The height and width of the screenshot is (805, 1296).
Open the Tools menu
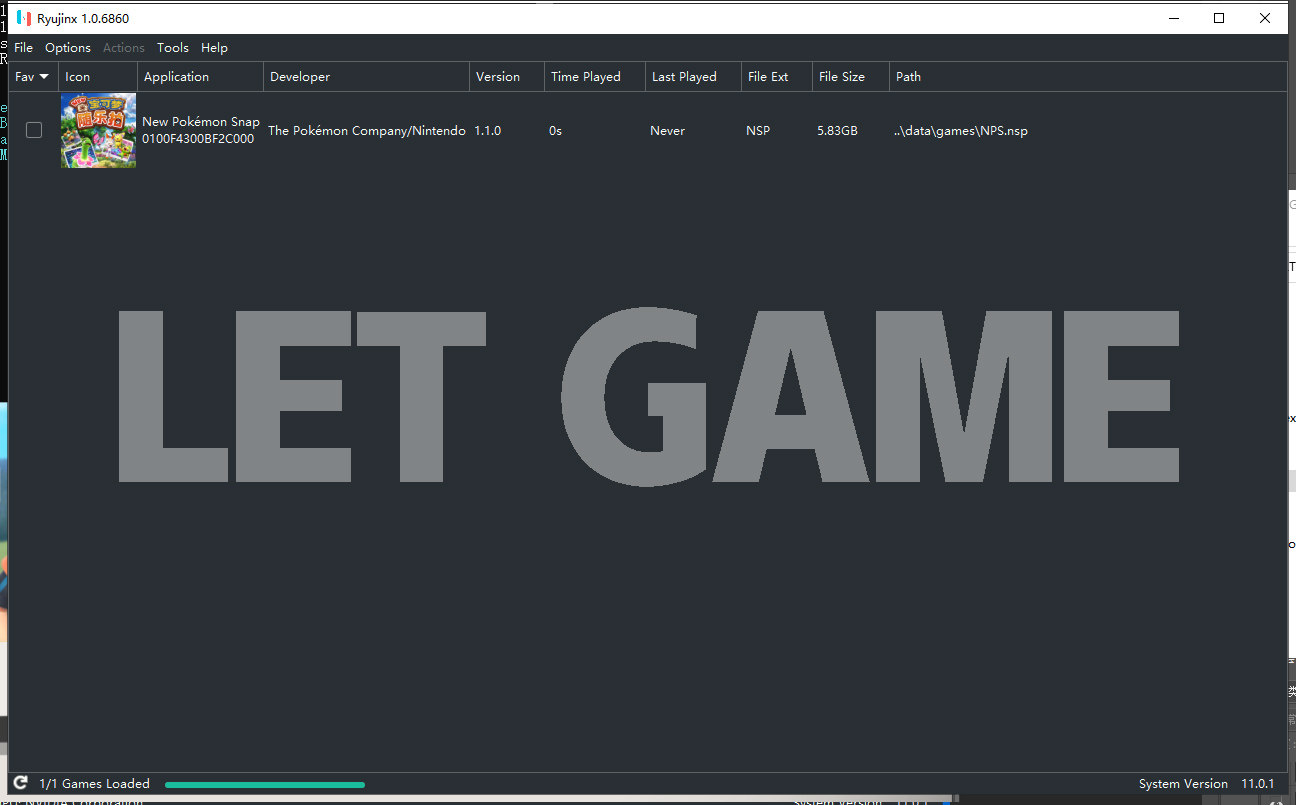click(x=172, y=48)
